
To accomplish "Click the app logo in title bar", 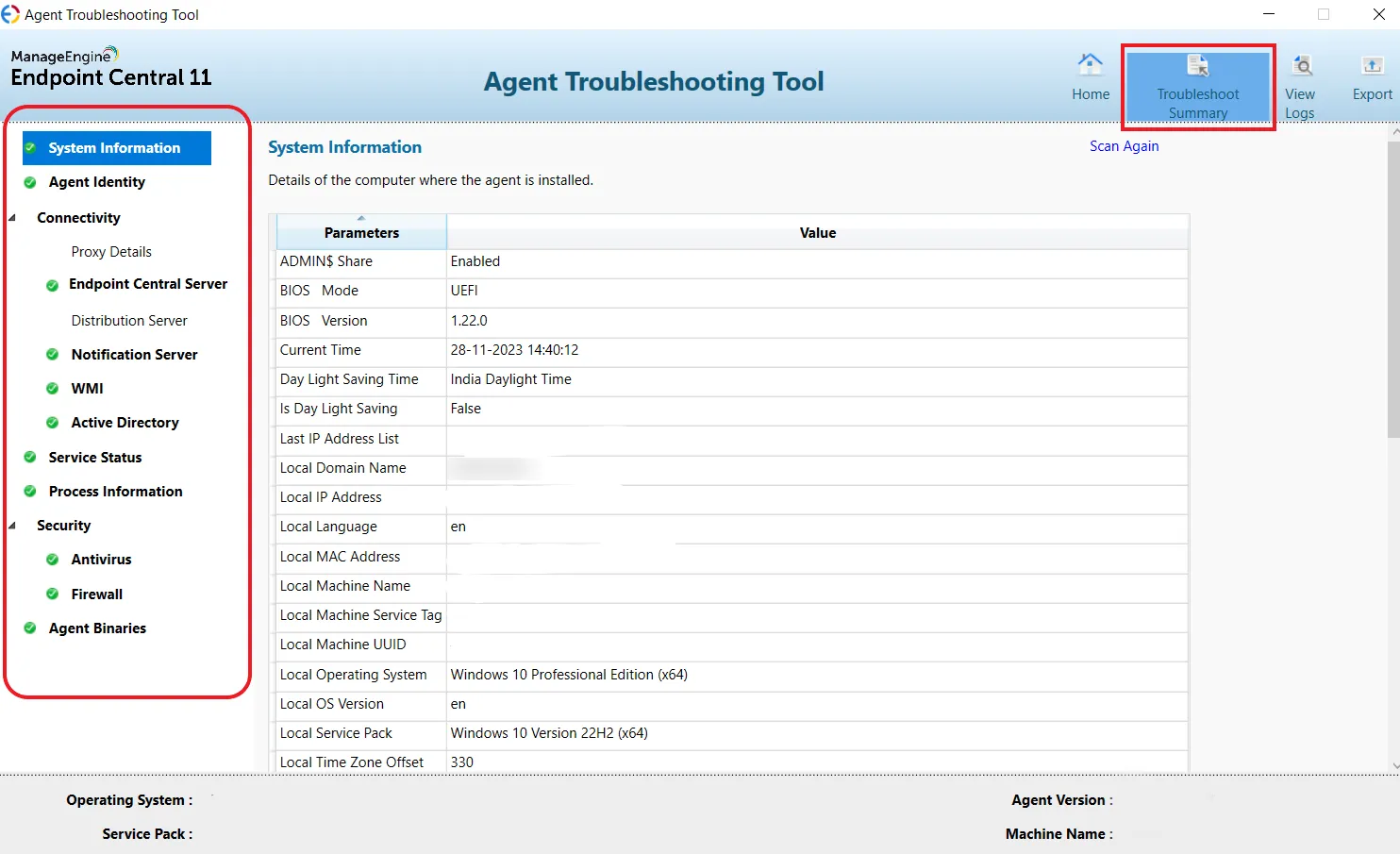I will 10,14.
